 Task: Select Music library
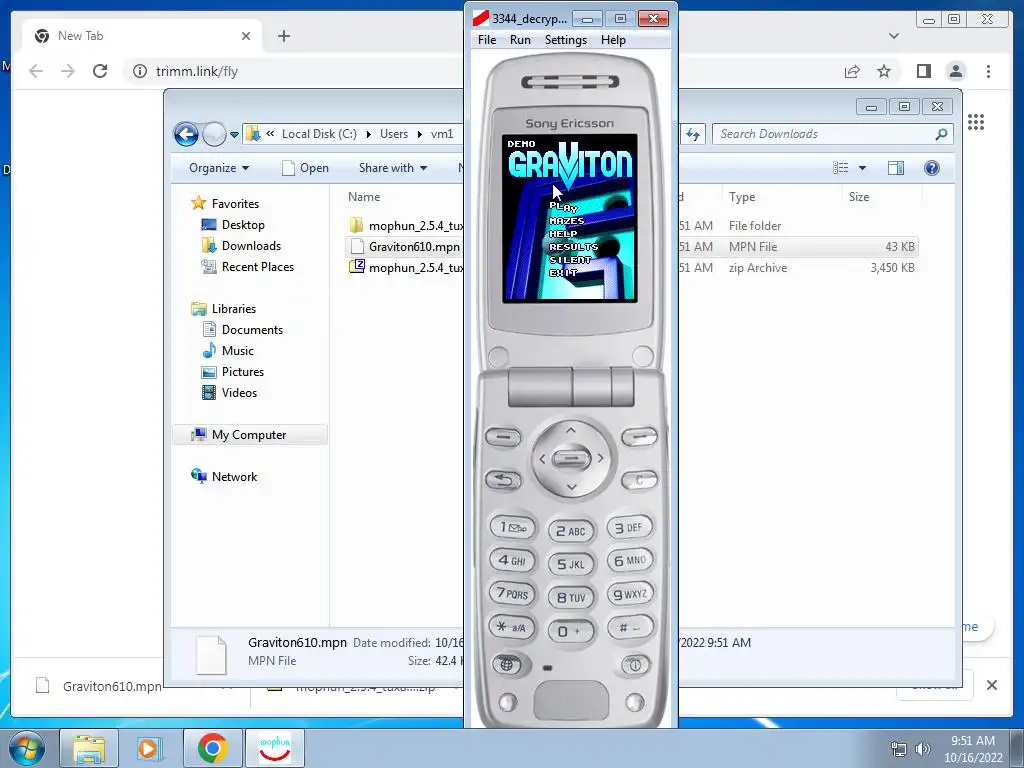(x=237, y=351)
